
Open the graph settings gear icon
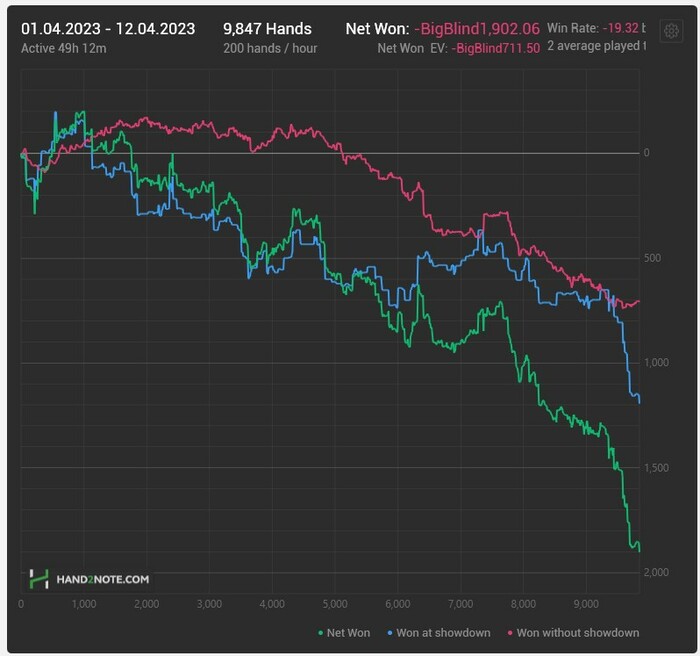(x=671, y=31)
